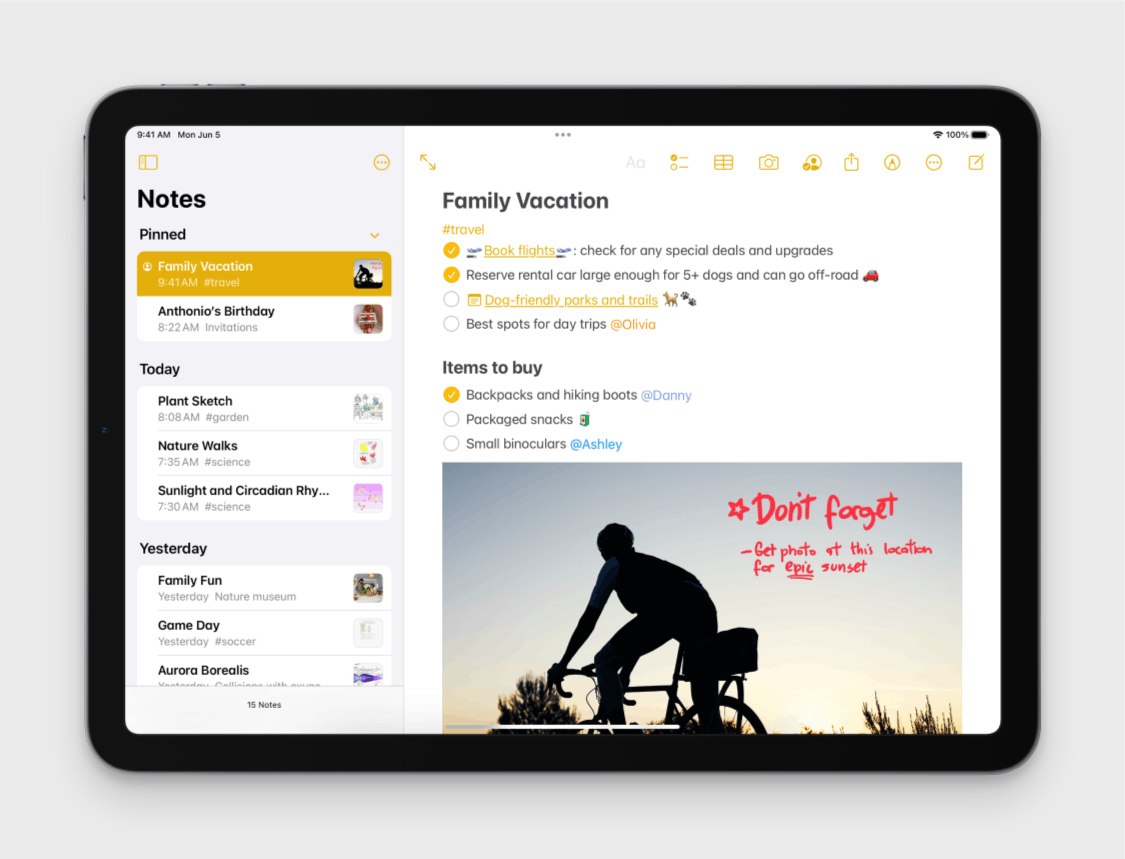
Task: Open the Nature Walks note
Action: (264, 454)
